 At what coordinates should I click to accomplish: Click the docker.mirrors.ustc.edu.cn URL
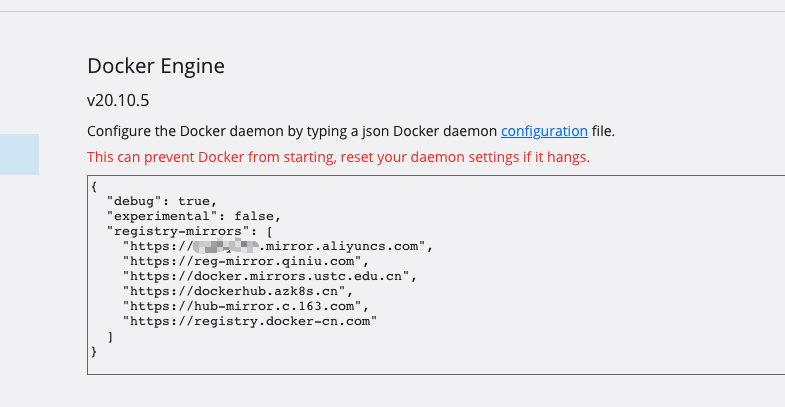pos(270,276)
